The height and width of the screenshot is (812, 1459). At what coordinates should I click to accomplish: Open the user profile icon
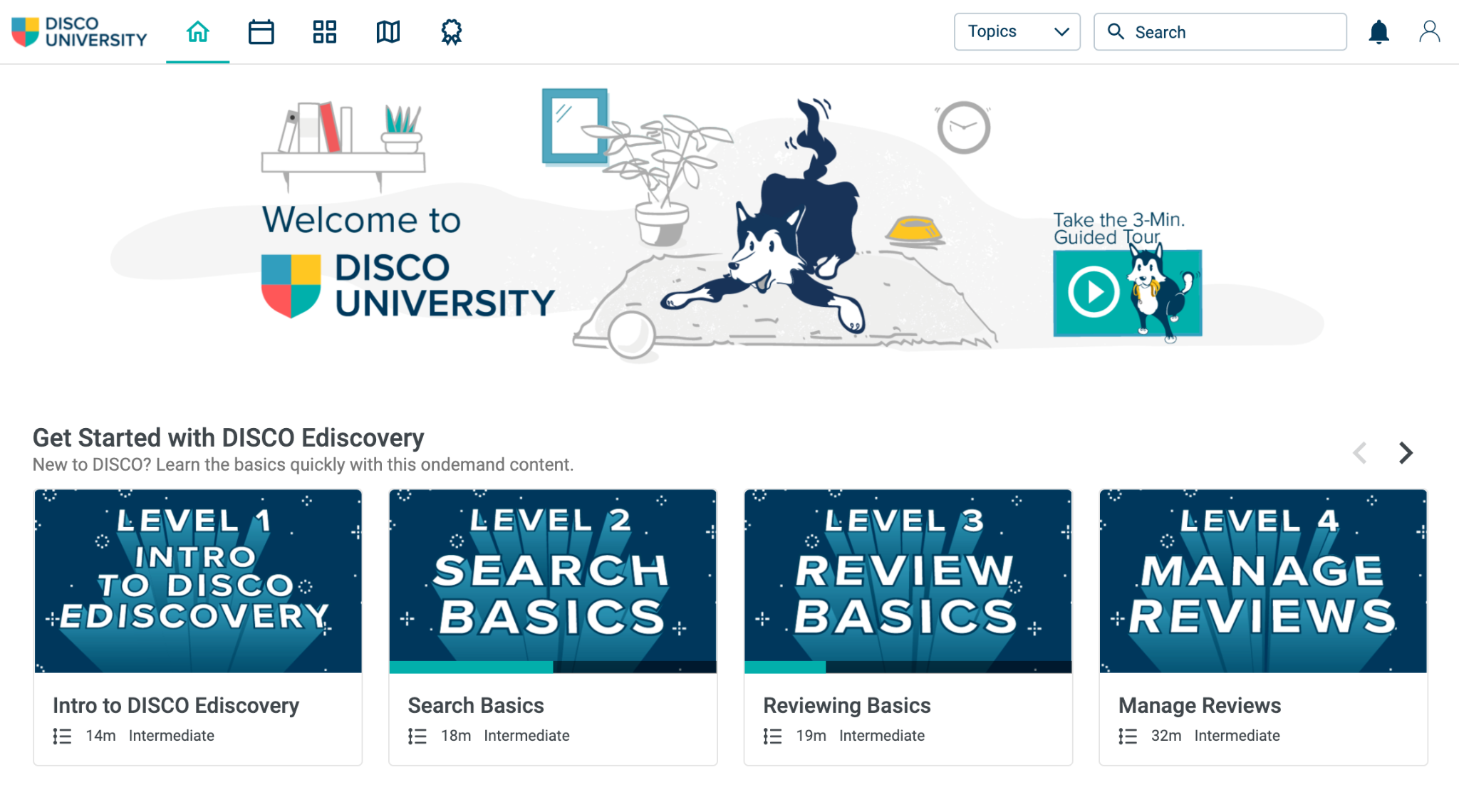point(1429,32)
